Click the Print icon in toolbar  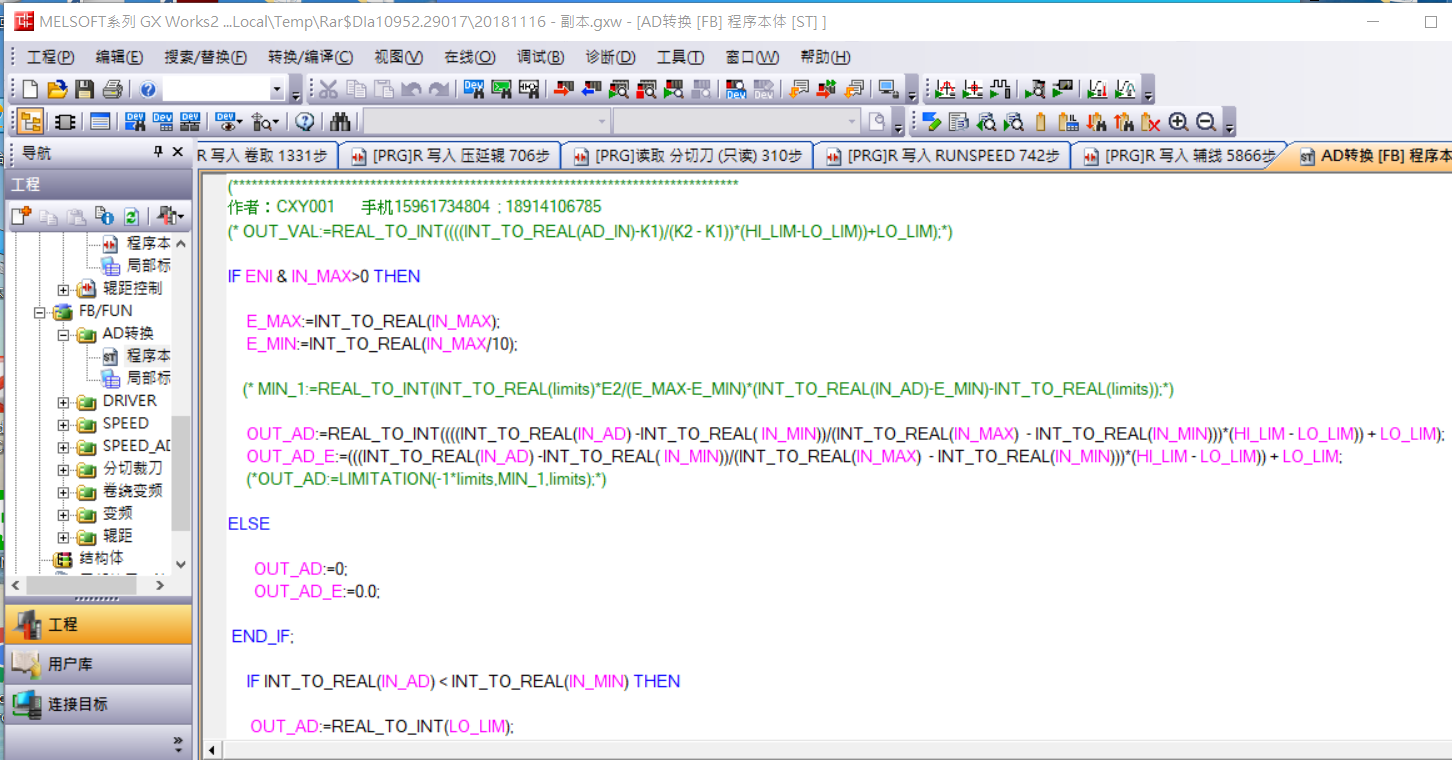tap(112, 90)
